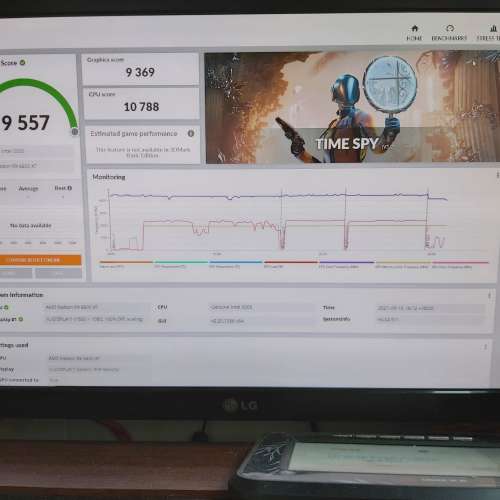The width and height of the screenshot is (500, 500).
Task: Click the Average column label
Action: click(28, 188)
